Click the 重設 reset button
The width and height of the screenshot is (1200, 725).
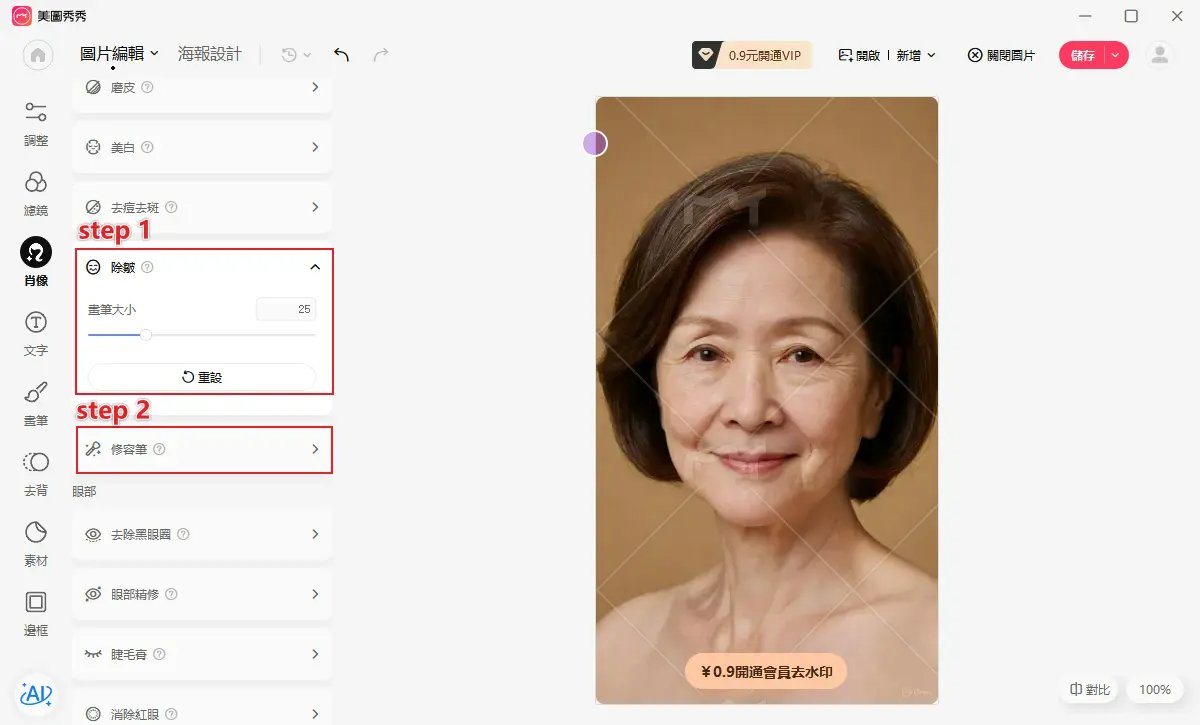(x=203, y=377)
